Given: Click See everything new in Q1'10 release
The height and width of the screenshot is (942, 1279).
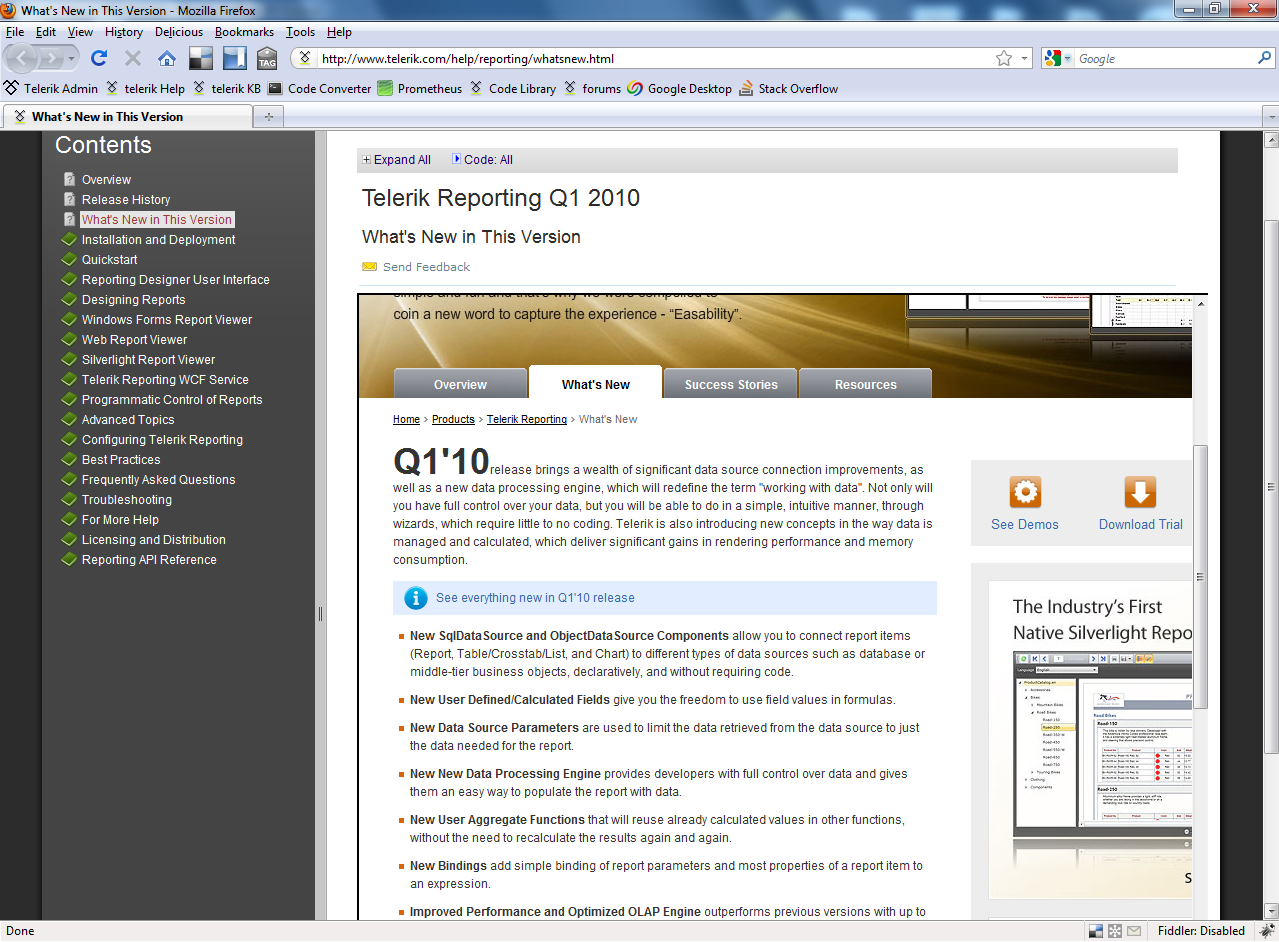Looking at the screenshot, I should (x=535, y=598).
